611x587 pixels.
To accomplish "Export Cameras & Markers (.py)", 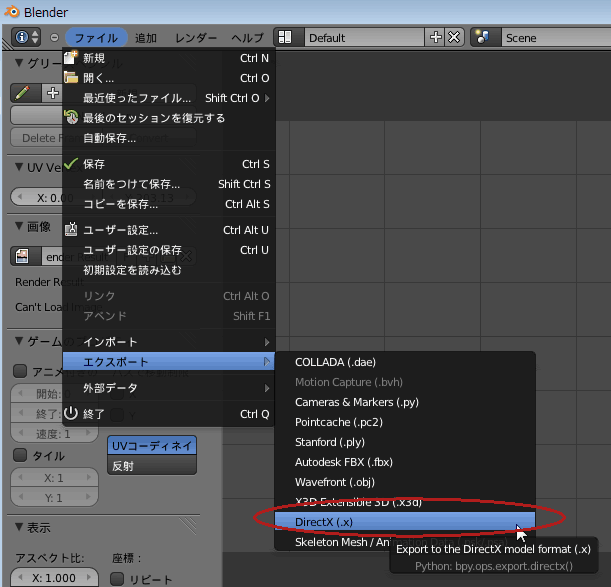I will click(405, 402).
